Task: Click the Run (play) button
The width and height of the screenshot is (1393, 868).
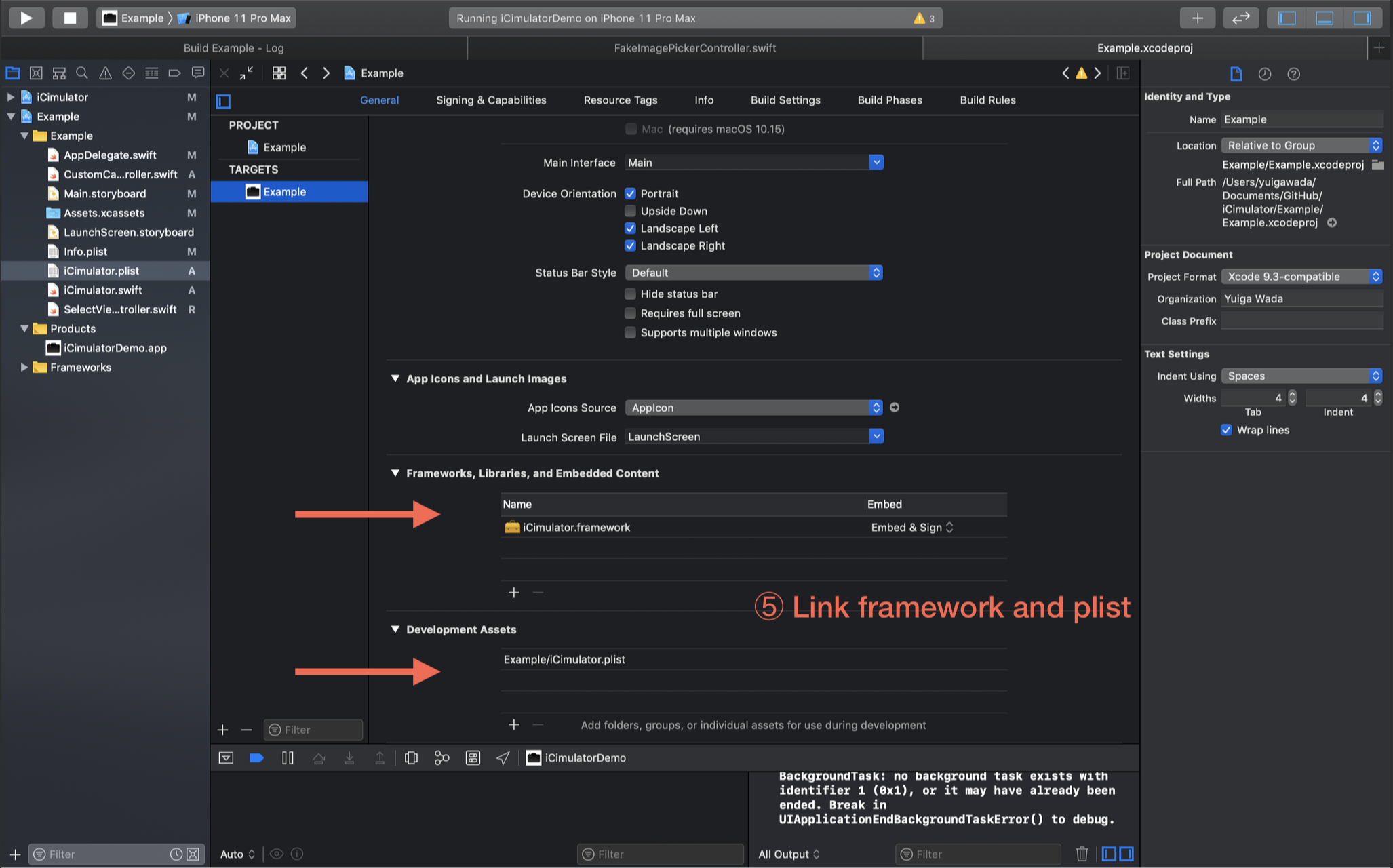Action: click(x=26, y=18)
